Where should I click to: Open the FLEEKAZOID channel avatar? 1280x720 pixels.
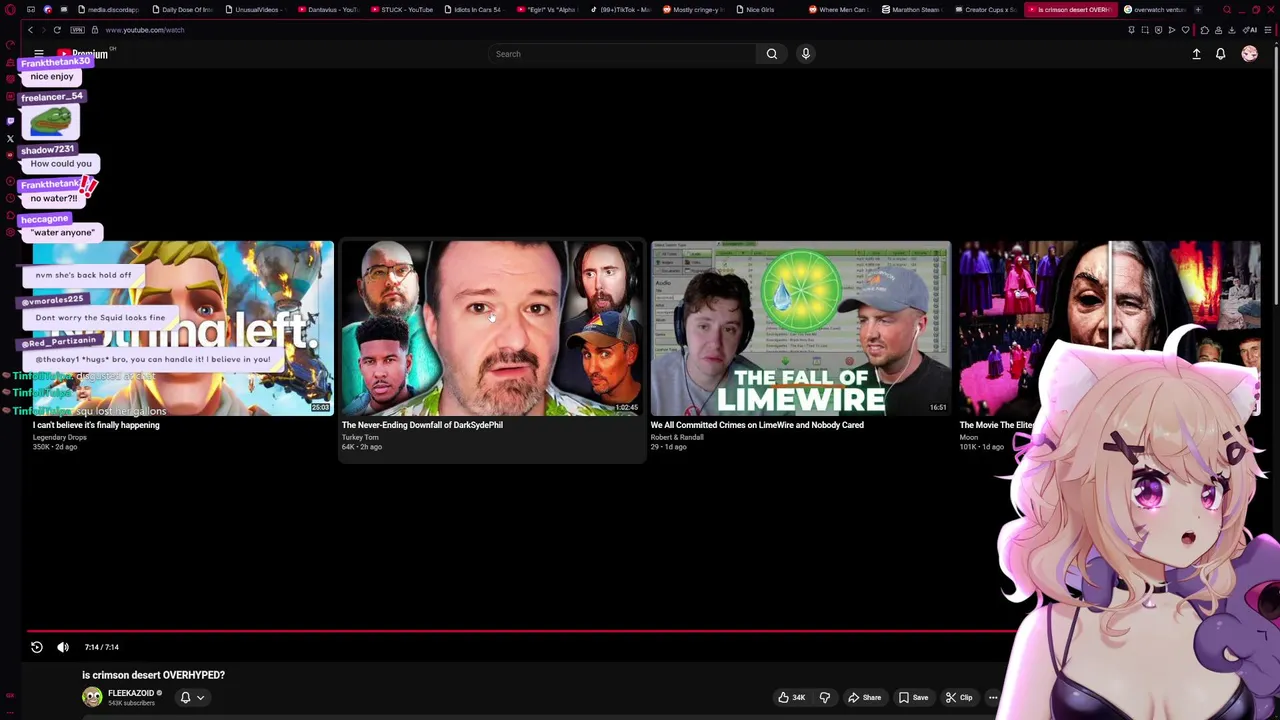point(92,697)
